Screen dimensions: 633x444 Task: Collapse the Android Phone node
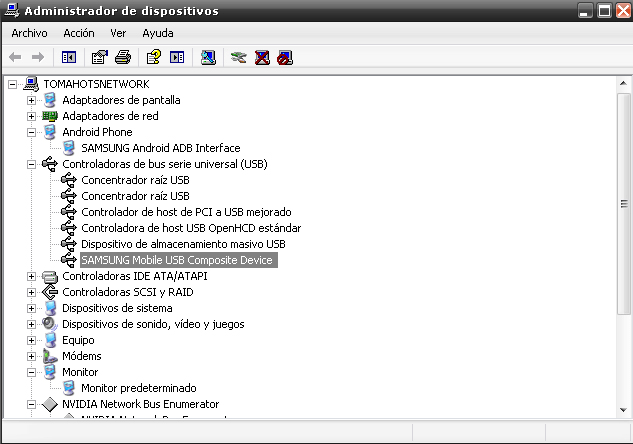pyautogui.click(x=31, y=132)
